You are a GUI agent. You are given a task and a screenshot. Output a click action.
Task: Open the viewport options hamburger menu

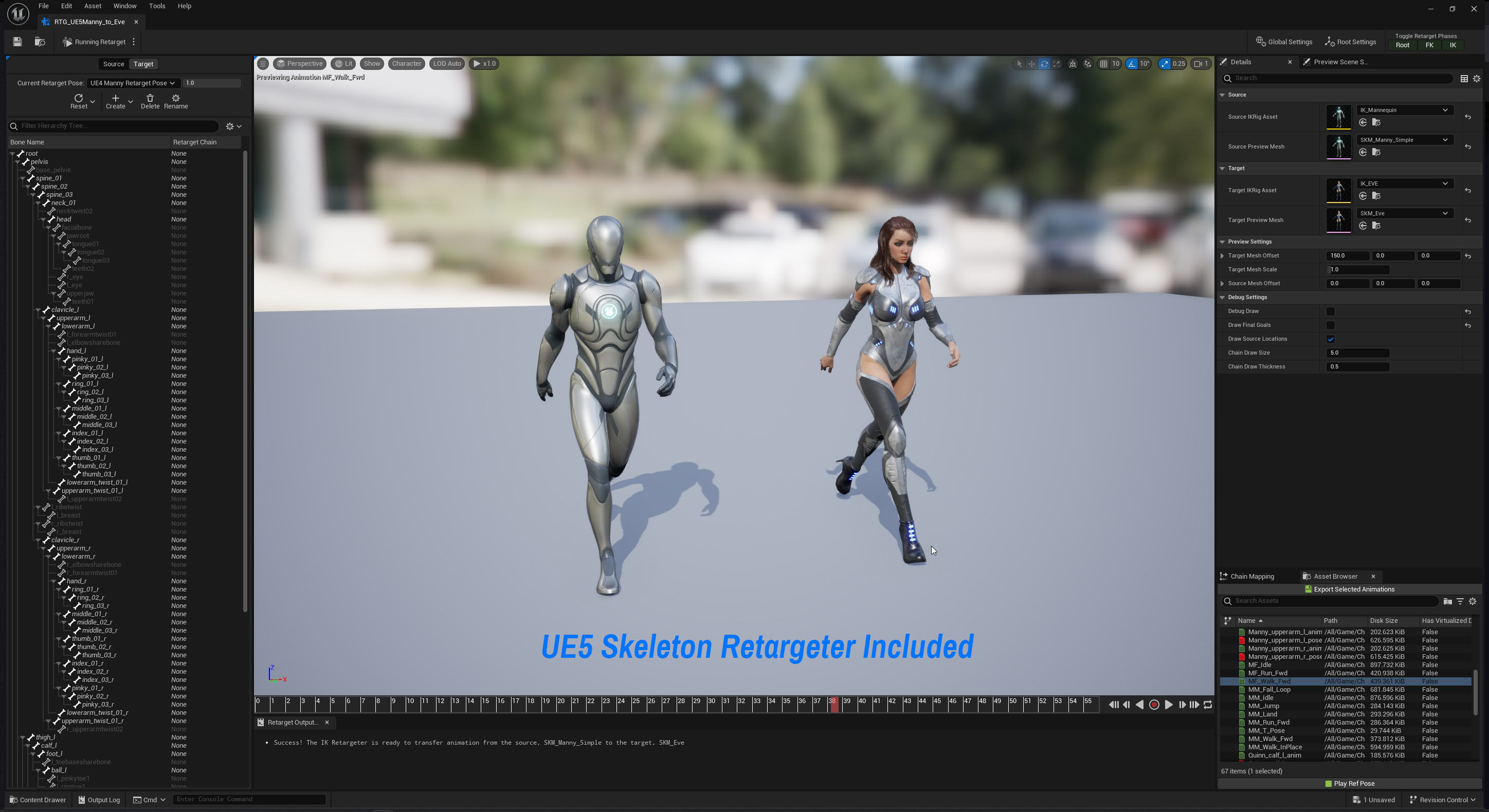(263, 64)
